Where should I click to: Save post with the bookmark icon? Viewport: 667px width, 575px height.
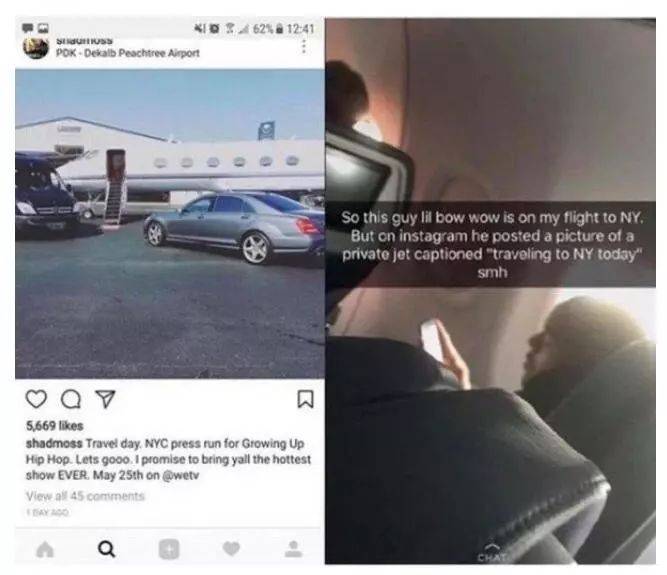point(305,399)
